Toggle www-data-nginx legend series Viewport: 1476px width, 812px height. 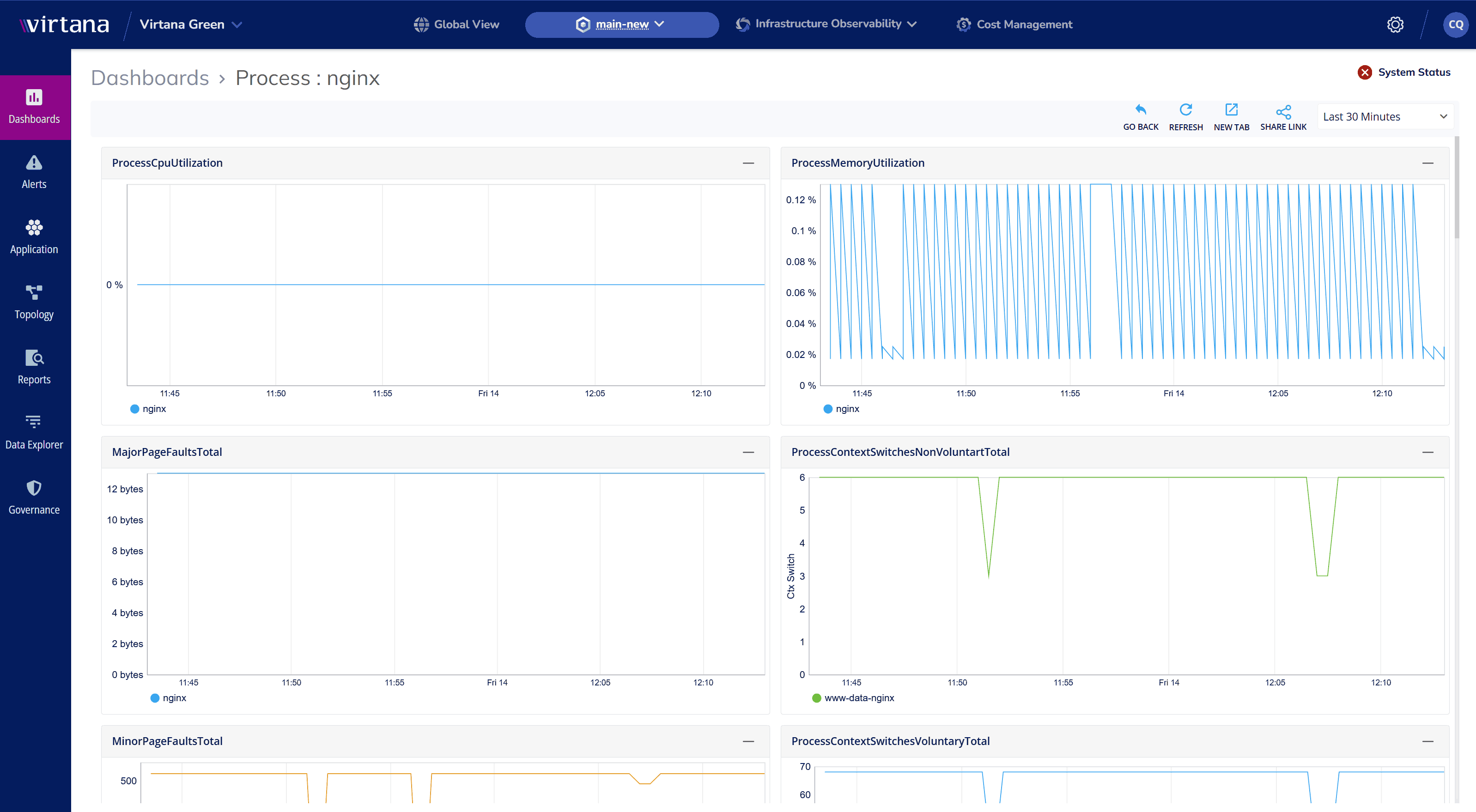pyautogui.click(x=853, y=697)
